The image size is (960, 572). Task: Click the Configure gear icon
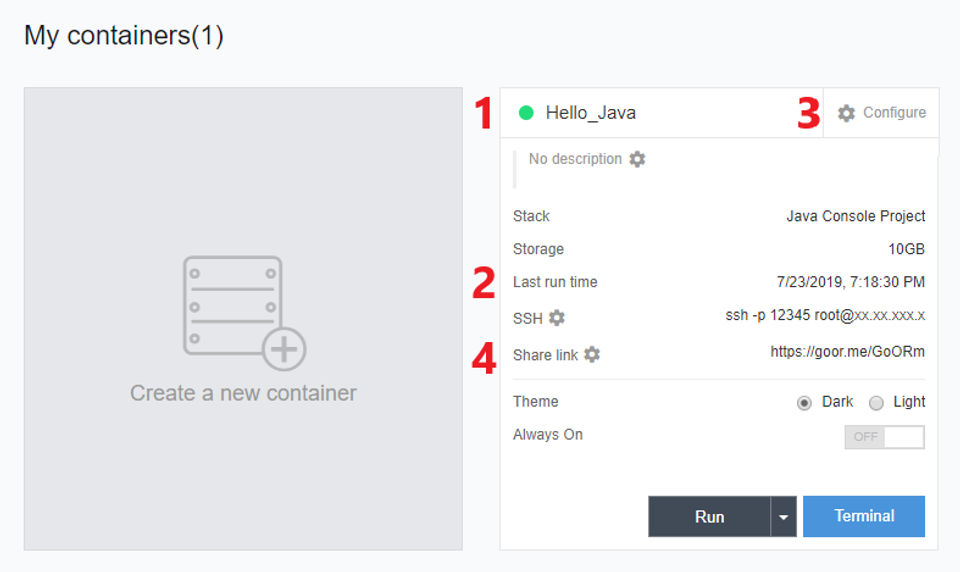pos(846,113)
